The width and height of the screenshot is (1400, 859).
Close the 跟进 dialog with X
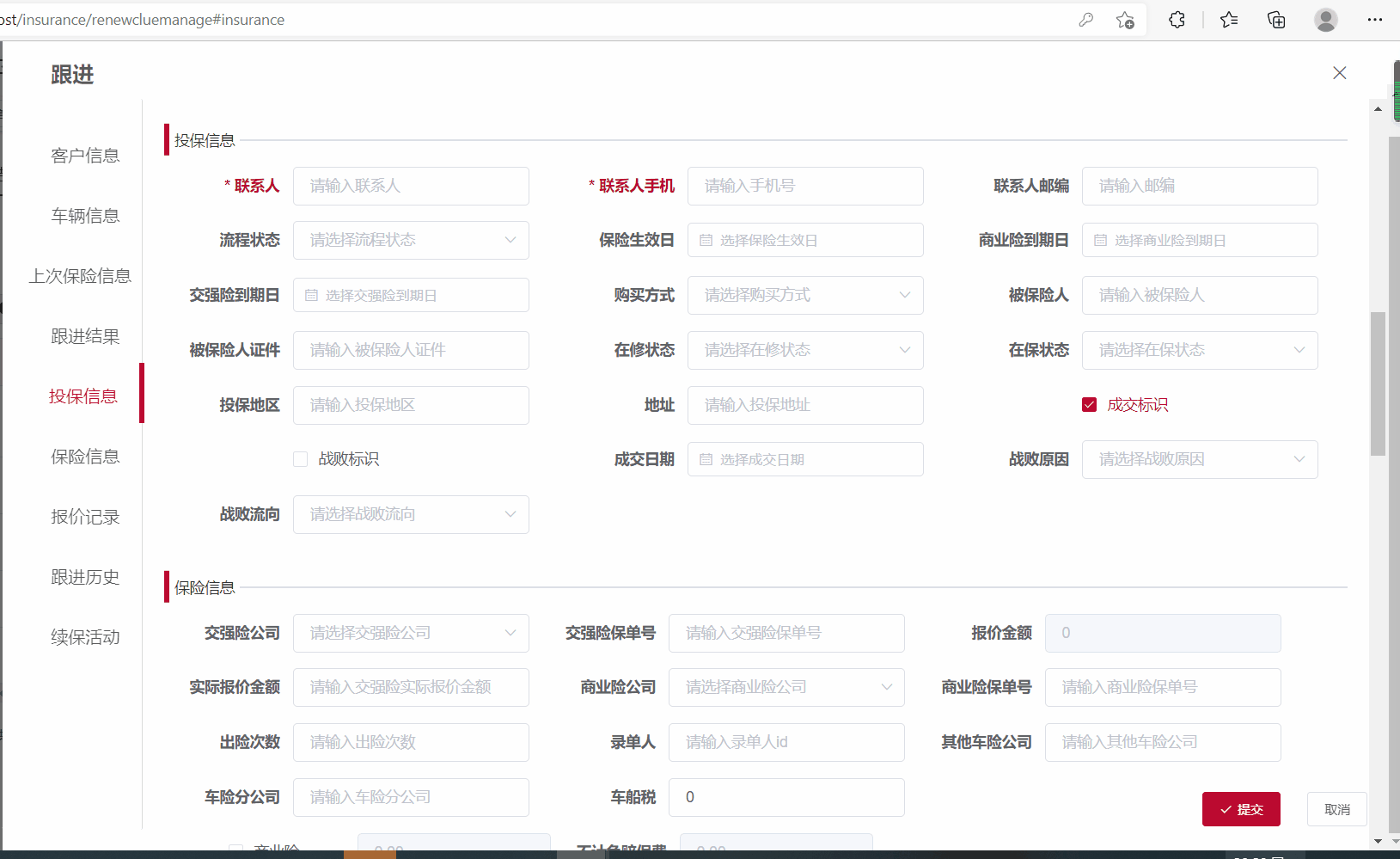point(1340,73)
